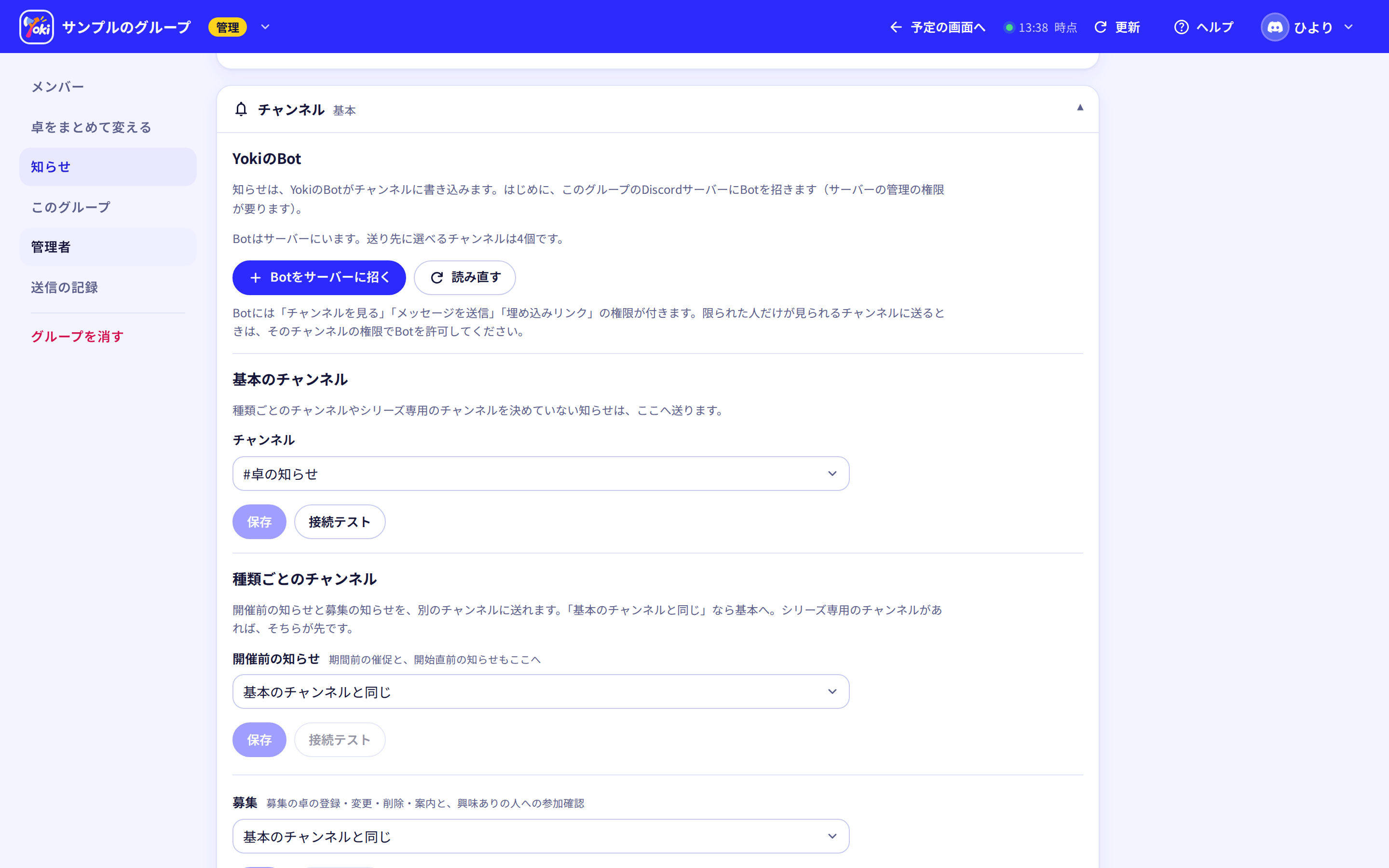
Task: Open the #卓の知らせ channel dropdown
Action: coord(541,474)
